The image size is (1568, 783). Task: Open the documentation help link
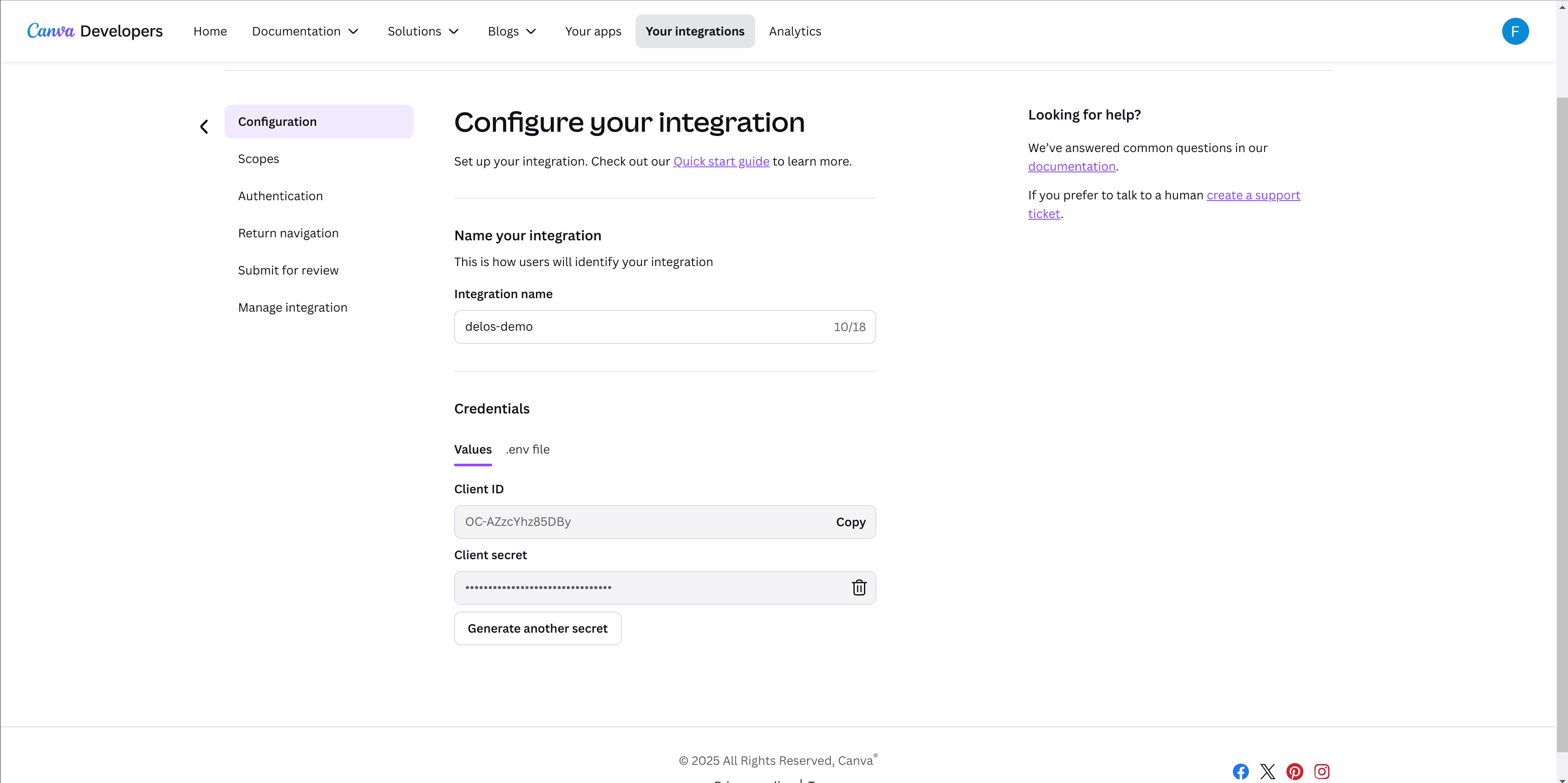click(x=1072, y=166)
